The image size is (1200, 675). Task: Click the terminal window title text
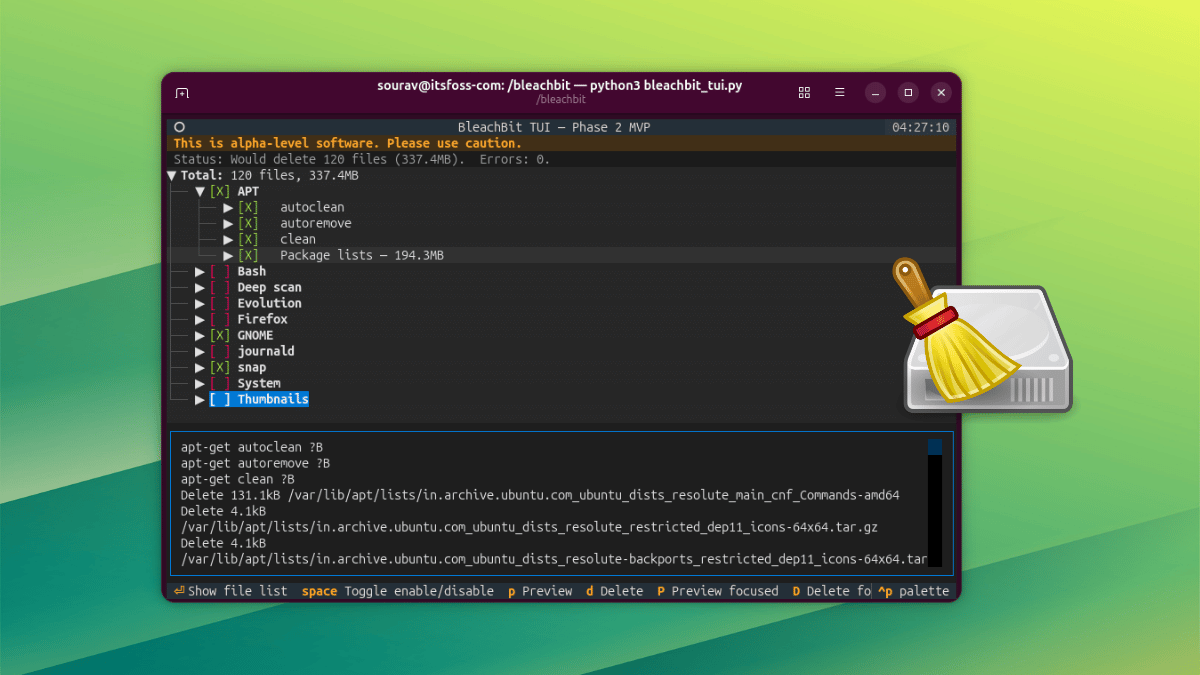[x=560, y=85]
